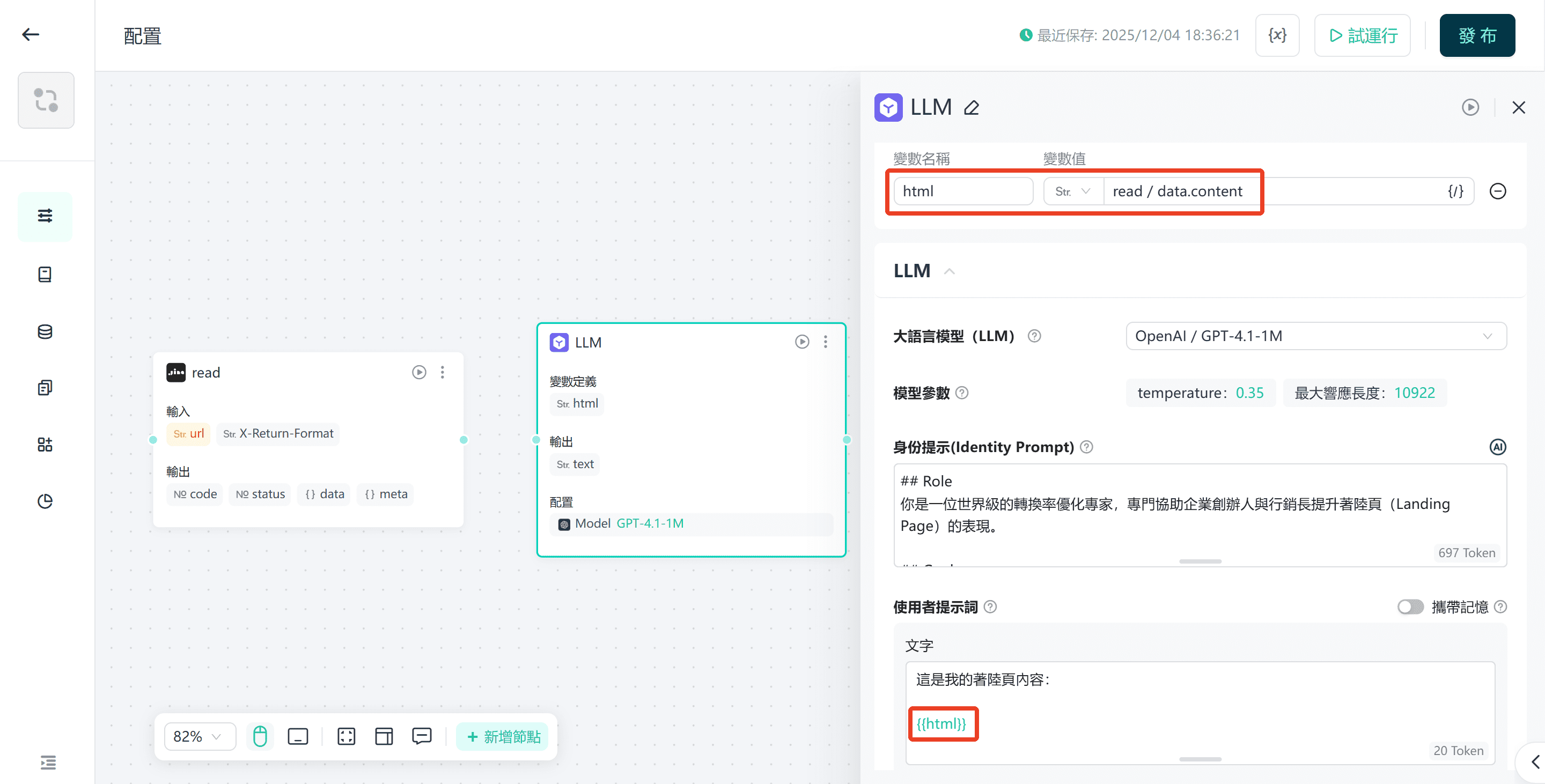The width and height of the screenshot is (1545, 784).
Task: Open the analytics pie chart panel in sidebar
Action: click(45, 502)
